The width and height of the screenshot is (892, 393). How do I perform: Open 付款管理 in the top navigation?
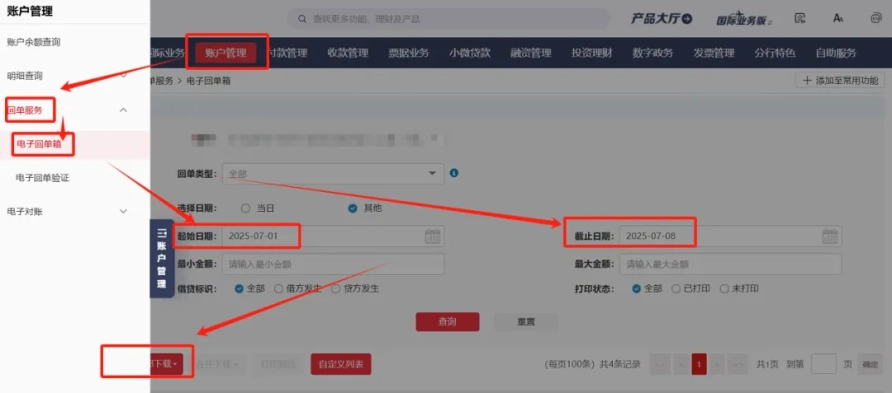287,53
